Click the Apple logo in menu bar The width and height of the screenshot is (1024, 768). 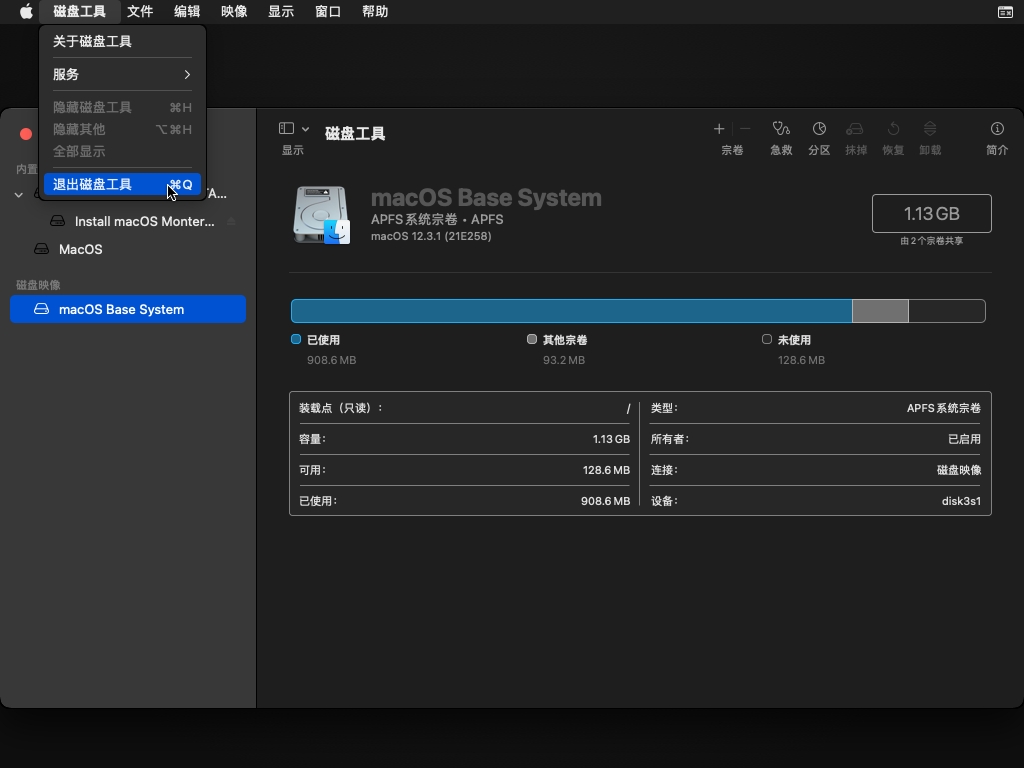26,12
